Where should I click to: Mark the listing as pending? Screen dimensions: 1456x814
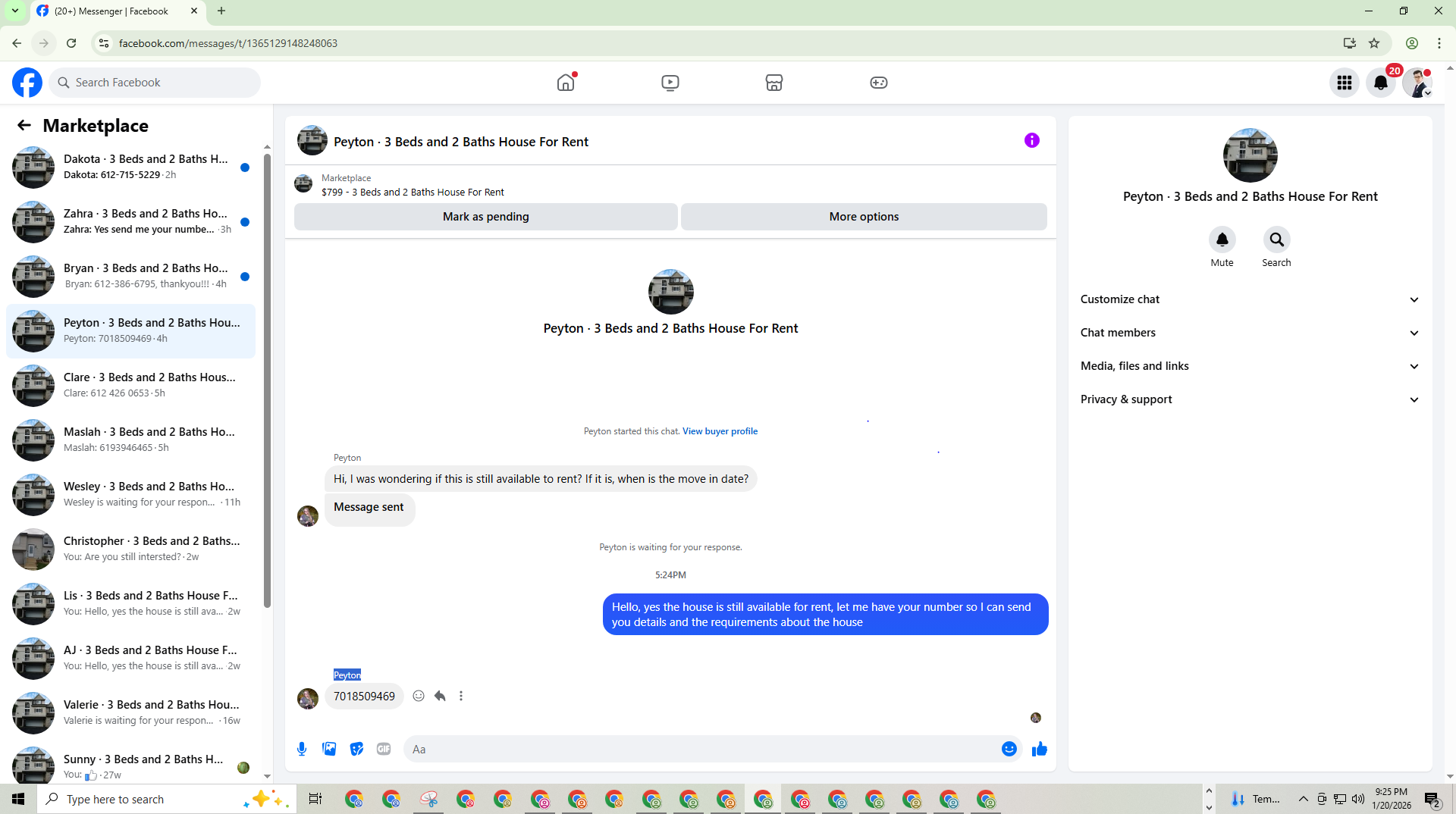[486, 217]
